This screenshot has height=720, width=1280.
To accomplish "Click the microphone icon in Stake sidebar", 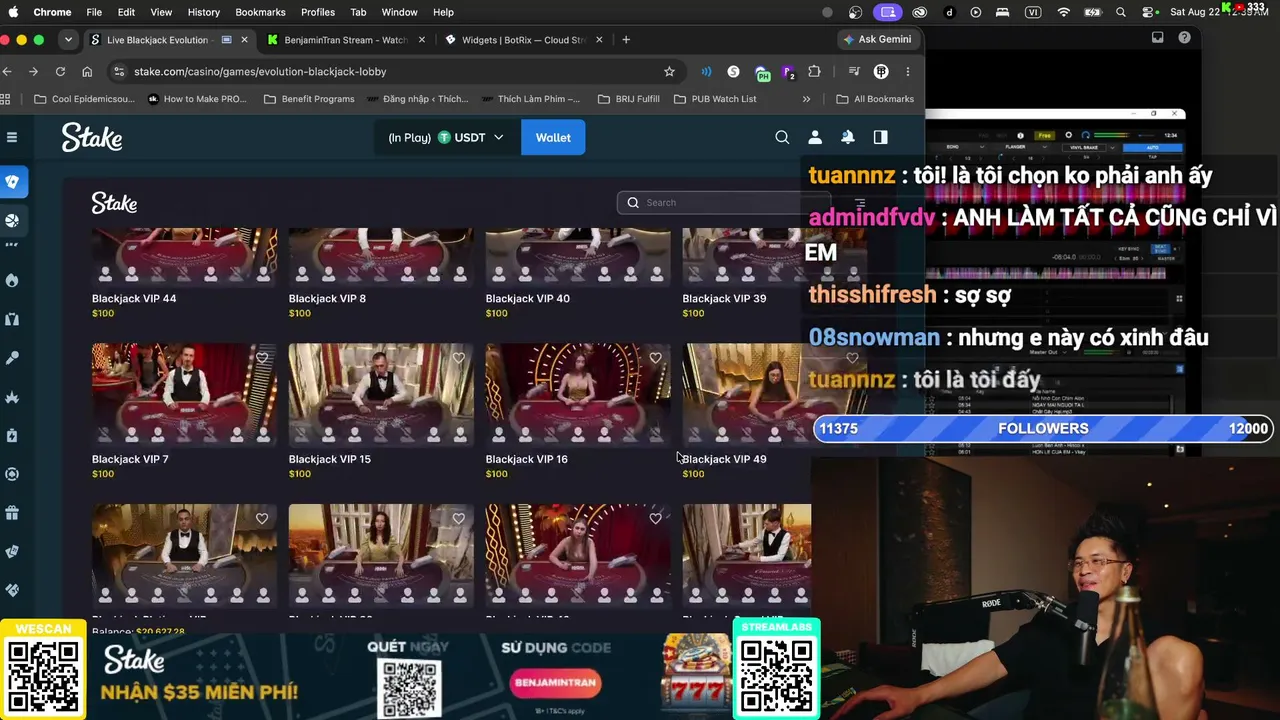I will 12,358.
